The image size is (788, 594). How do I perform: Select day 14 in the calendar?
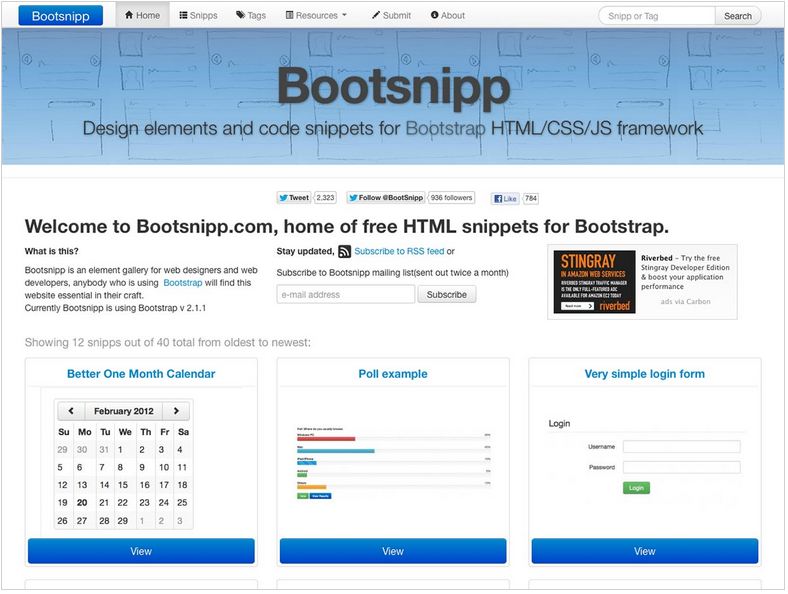(x=104, y=485)
